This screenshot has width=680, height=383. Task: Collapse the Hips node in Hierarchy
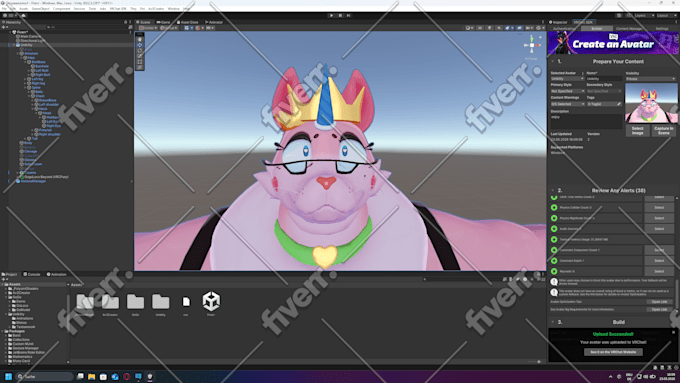(x=21, y=58)
